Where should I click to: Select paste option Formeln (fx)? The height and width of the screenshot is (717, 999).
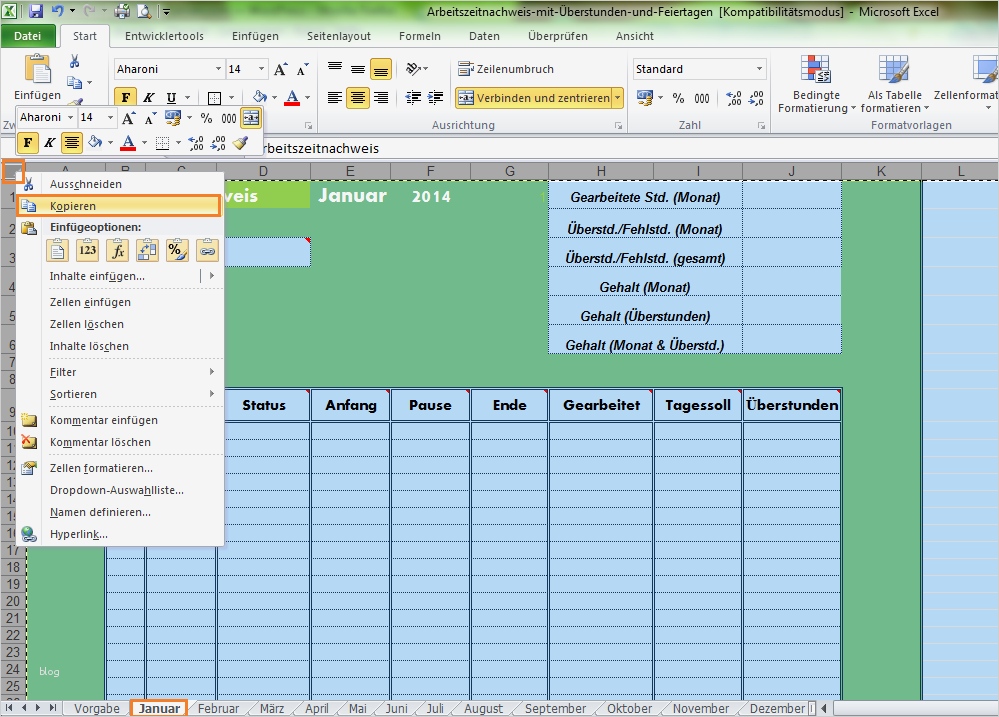pos(117,250)
